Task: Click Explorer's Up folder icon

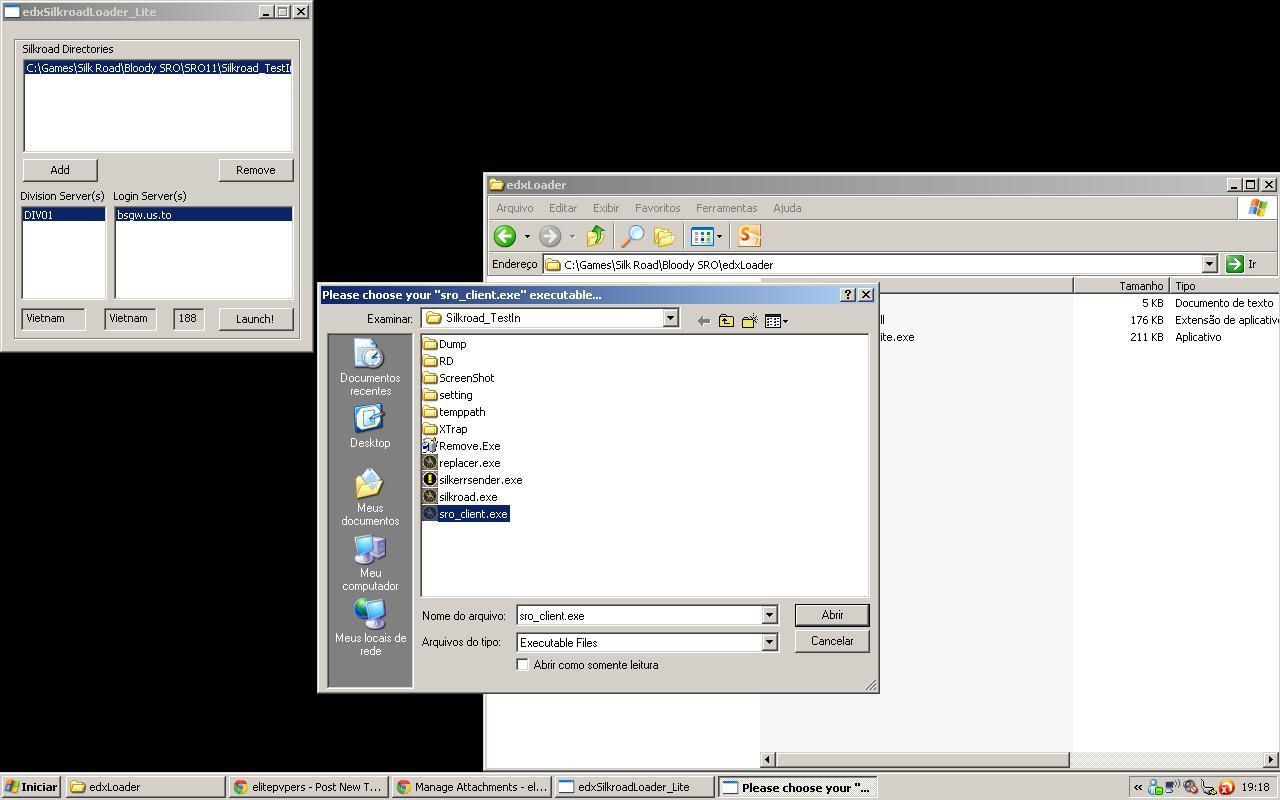Action: [x=596, y=236]
